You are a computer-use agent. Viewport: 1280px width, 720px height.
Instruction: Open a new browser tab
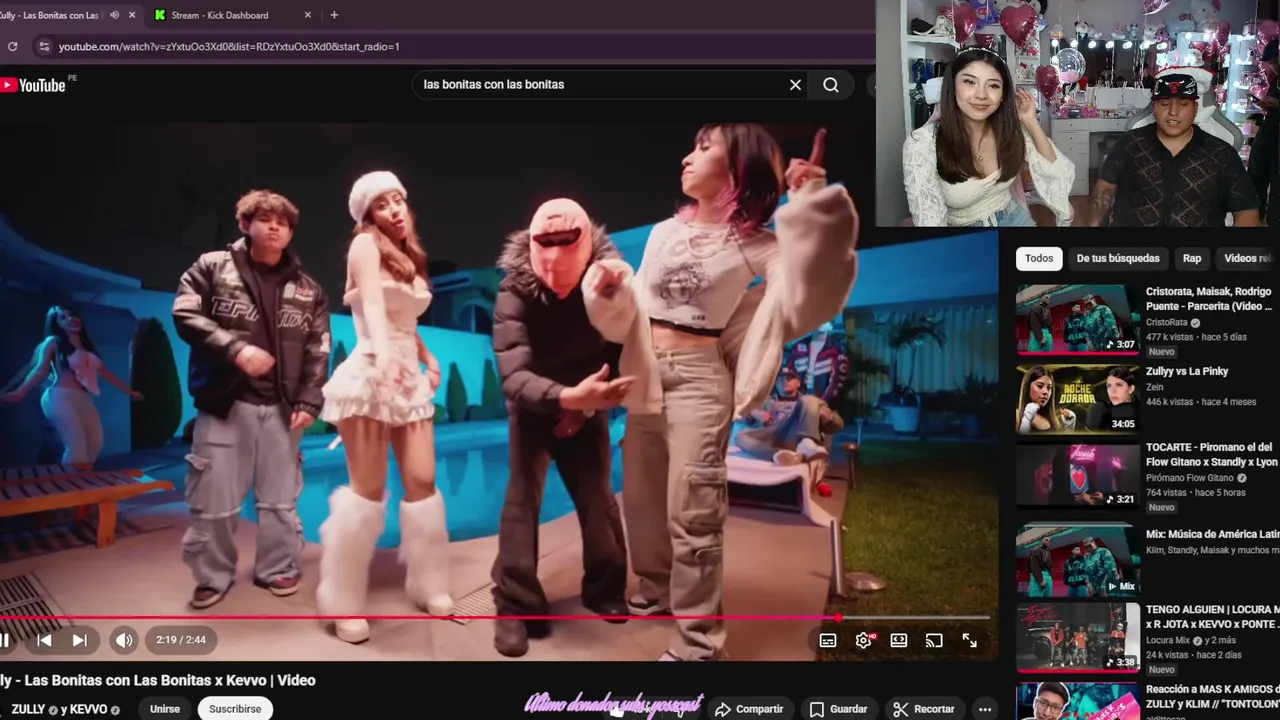click(334, 15)
